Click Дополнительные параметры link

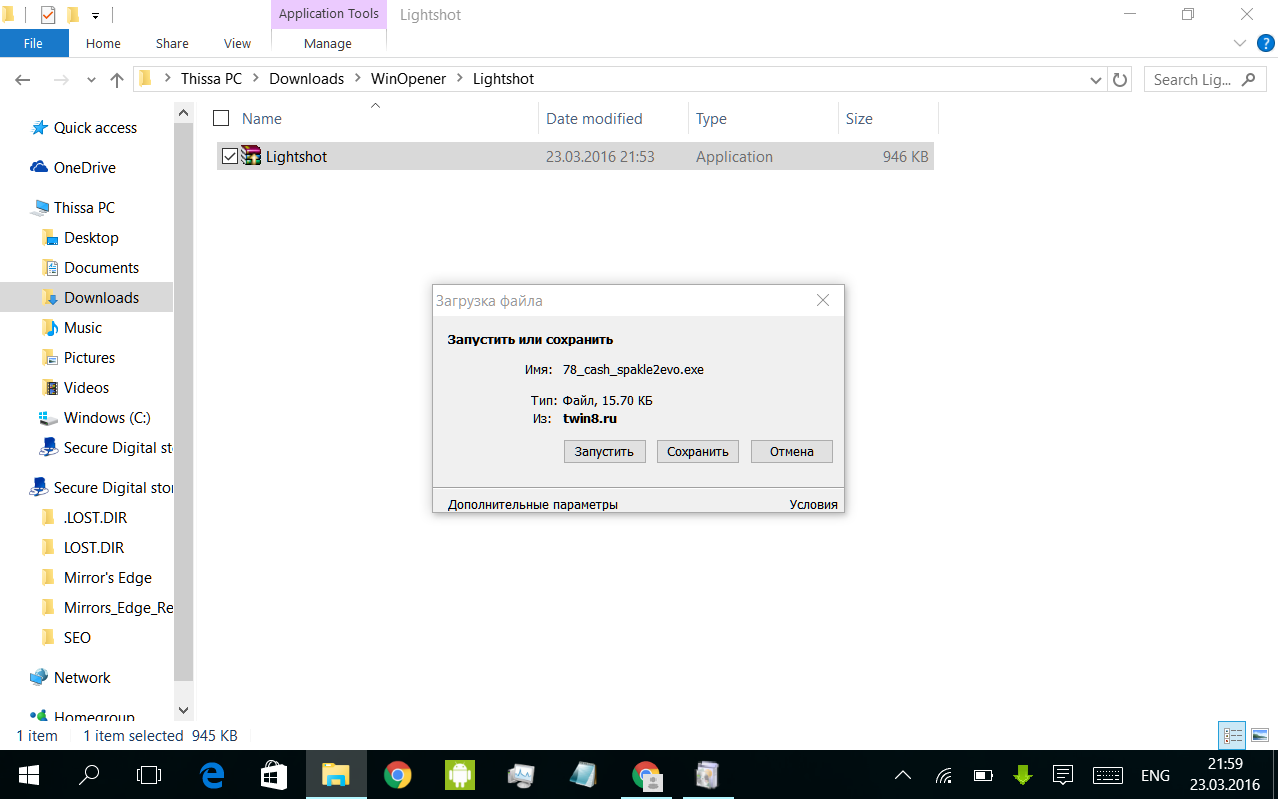(x=532, y=504)
